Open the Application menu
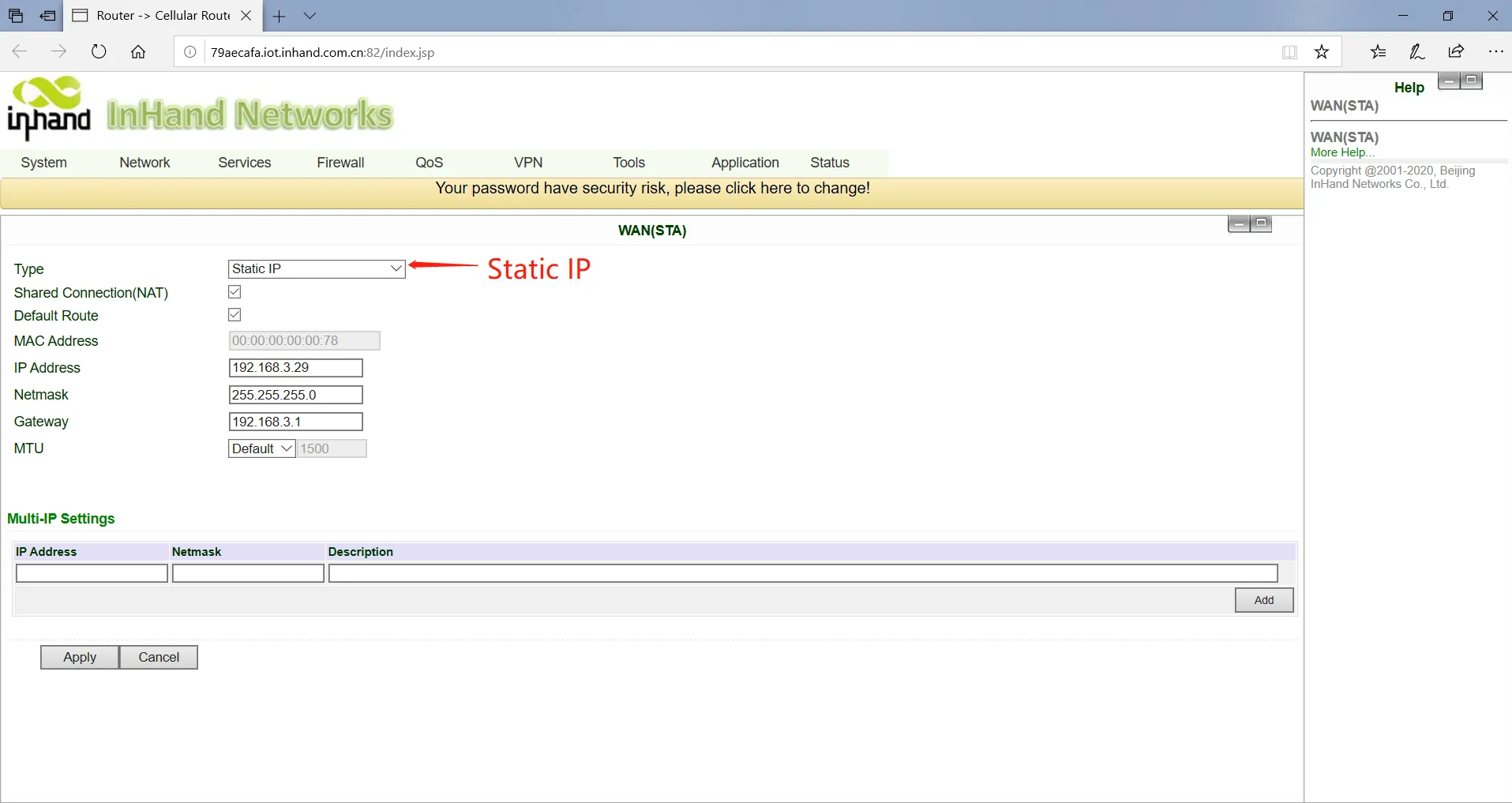Screen dimensions: 1512x803 coord(745,163)
